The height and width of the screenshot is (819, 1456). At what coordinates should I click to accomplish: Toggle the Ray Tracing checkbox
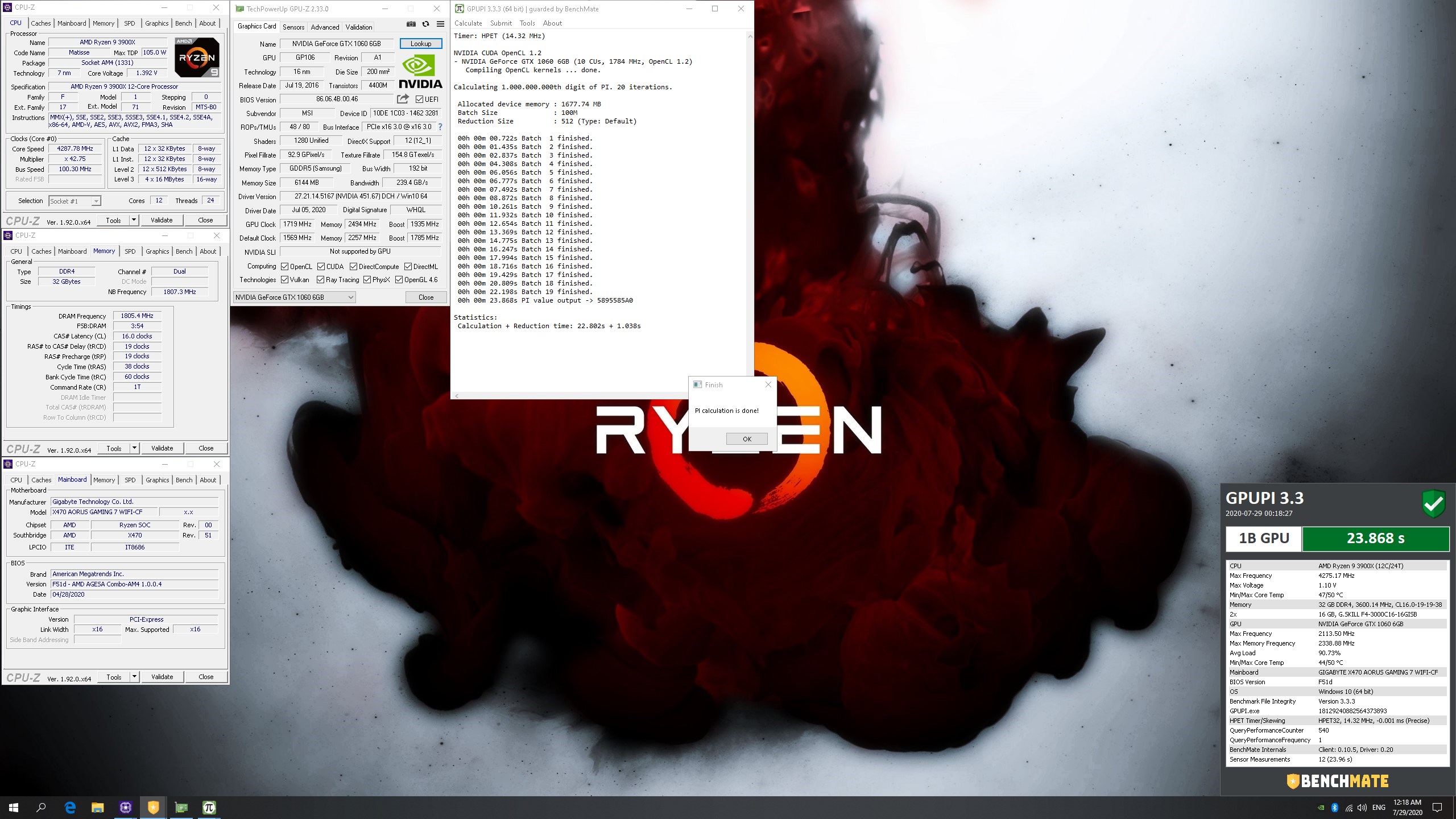pyautogui.click(x=320, y=279)
